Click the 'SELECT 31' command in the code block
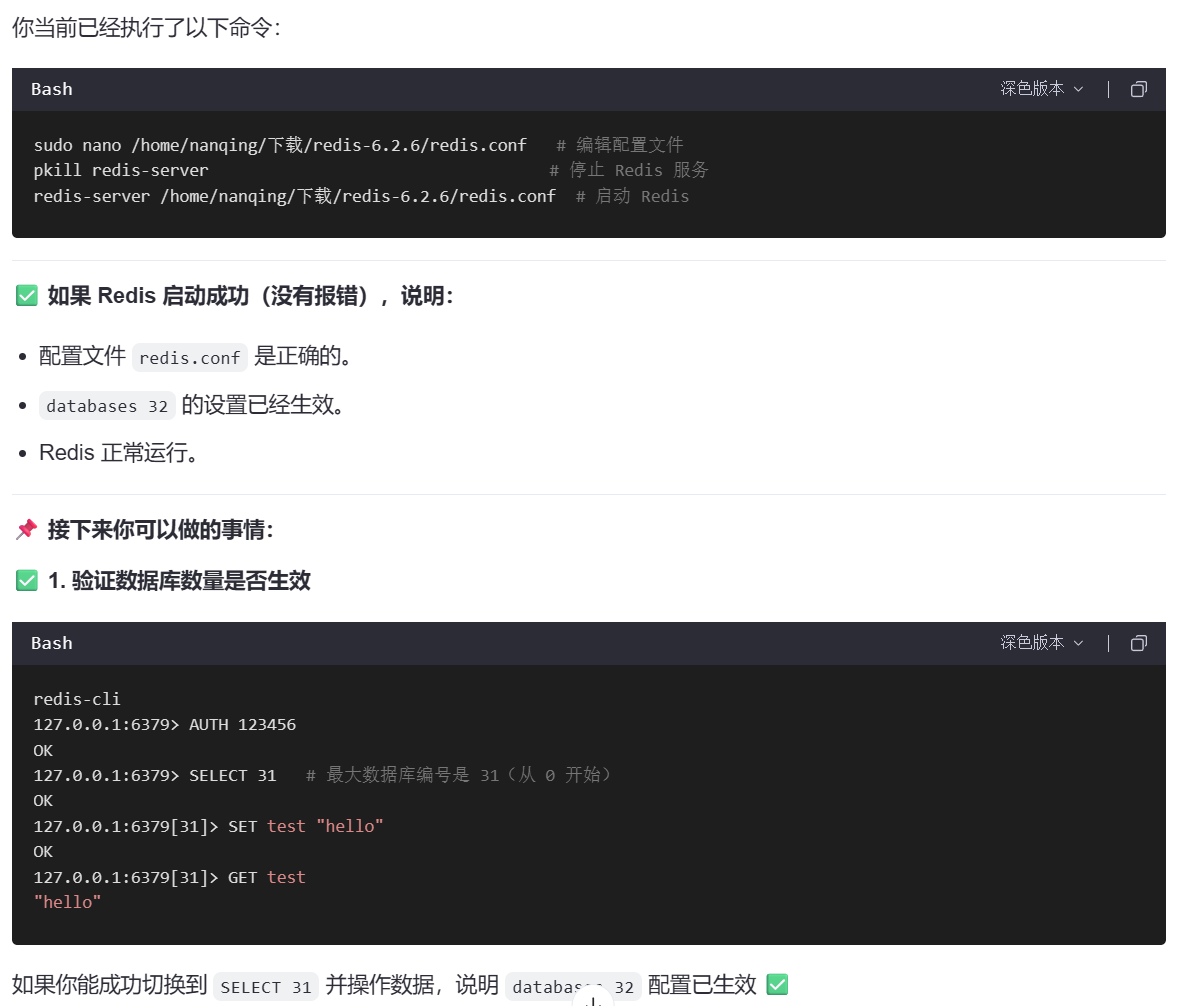The image size is (1192, 1006). (233, 776)
